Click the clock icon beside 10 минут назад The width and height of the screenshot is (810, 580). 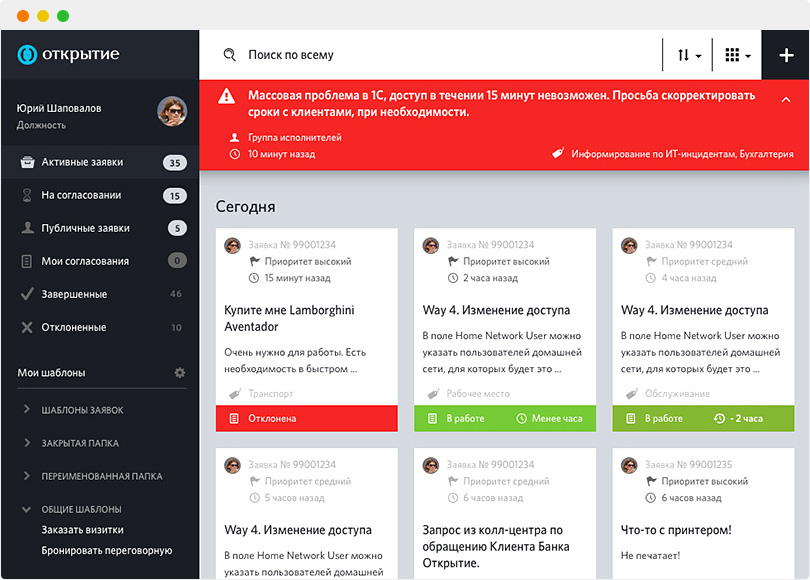[235, 154]
